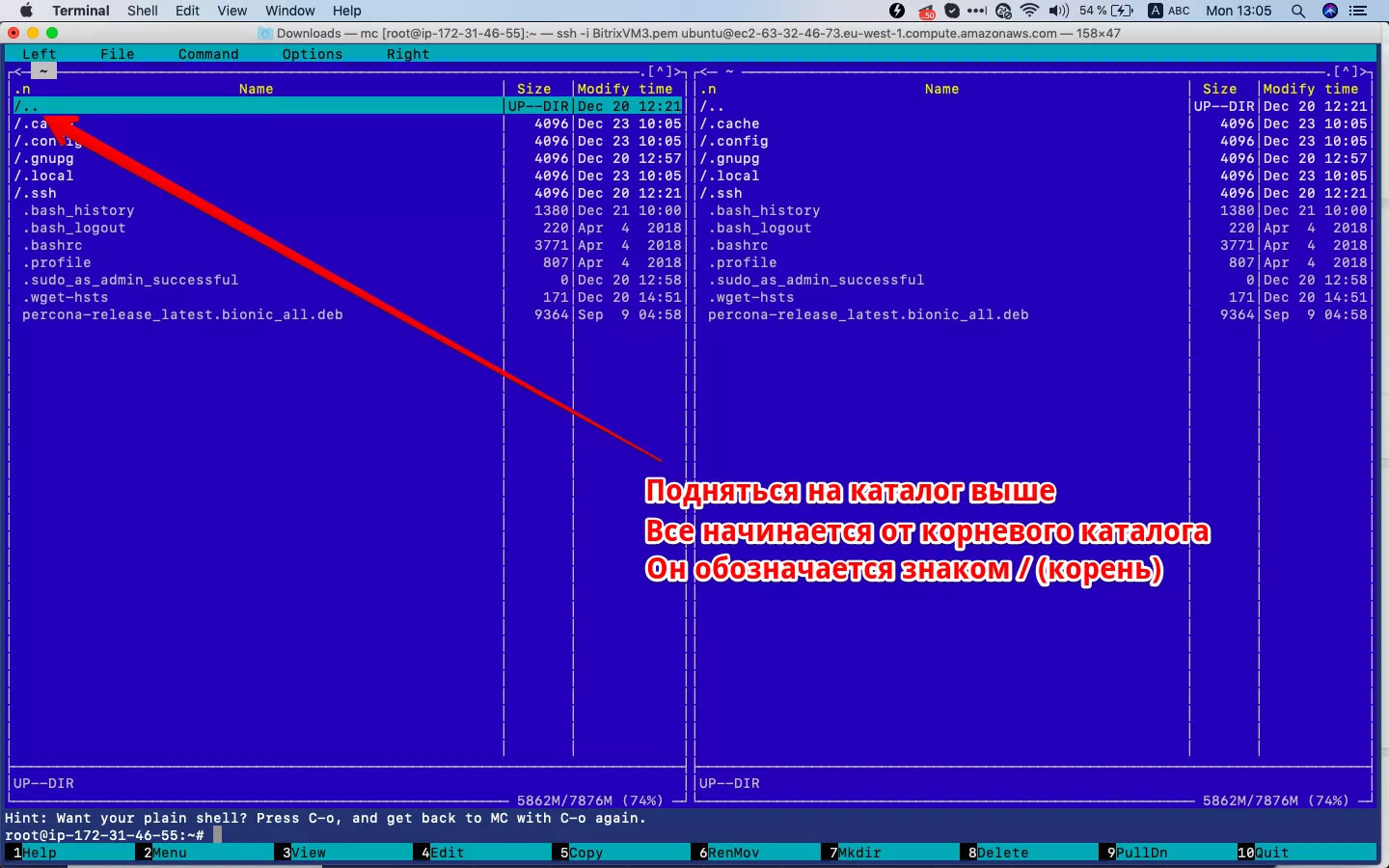Viewport: 1389px width, 868px height.
Task: Open macOS Spotlight search icon
Action: pyautogui.click(x=1298, y=11)
